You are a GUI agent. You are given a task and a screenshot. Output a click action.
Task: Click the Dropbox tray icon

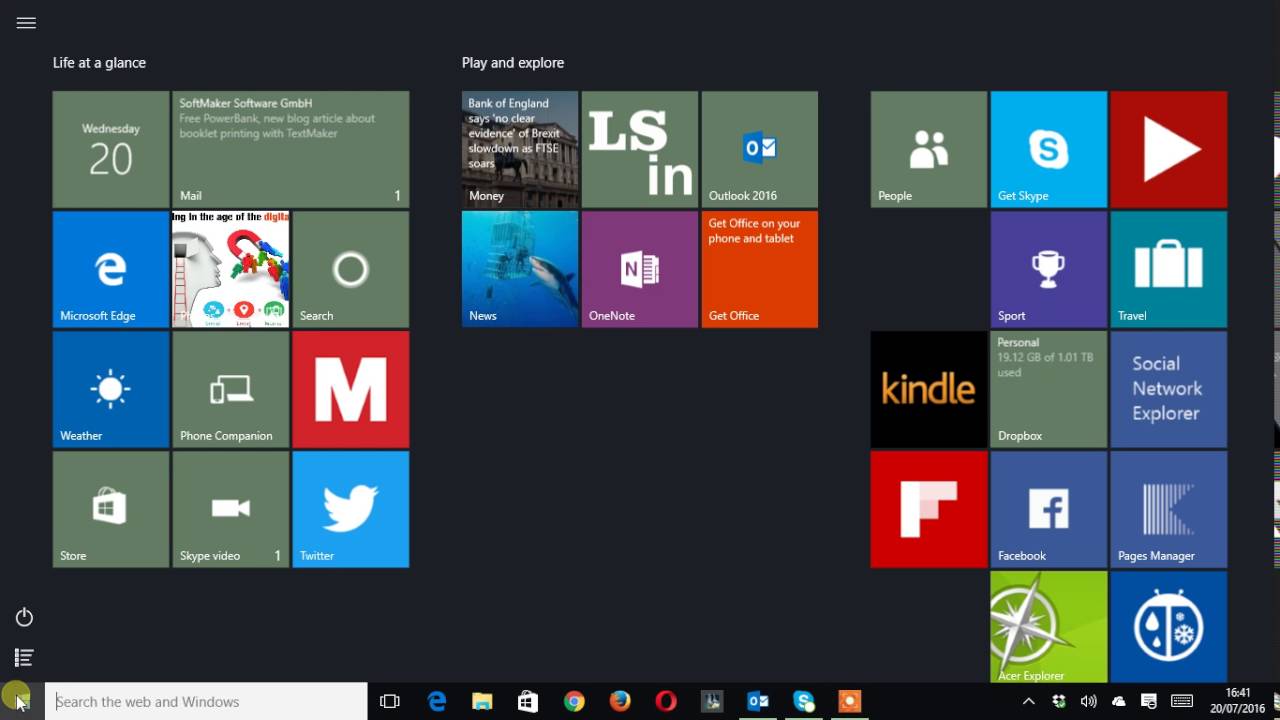point(1059,701)
